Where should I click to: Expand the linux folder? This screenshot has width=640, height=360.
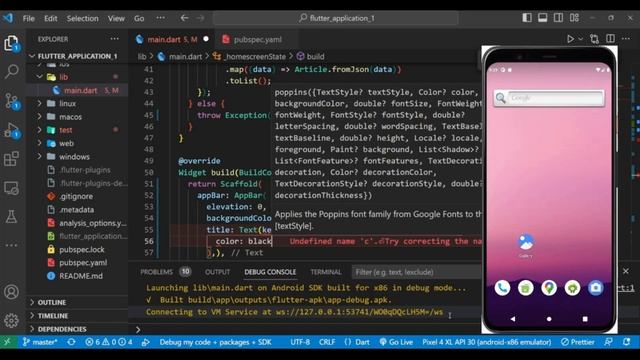pos(78,104)
